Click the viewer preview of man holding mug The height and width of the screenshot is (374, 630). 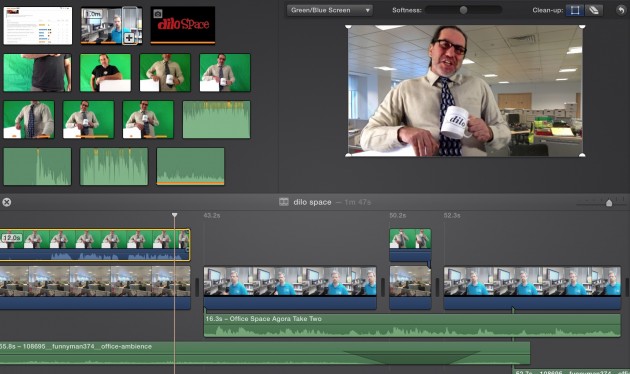point(465,91)
